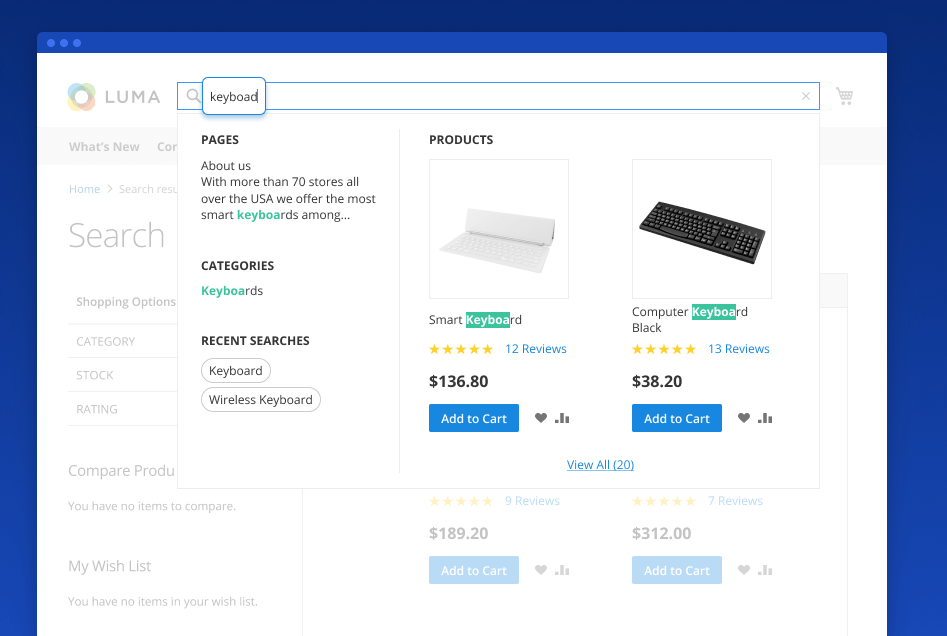The height and width of the screenshot is (636, 947).
Task: Open Computer Keyboard Black product title
Action: [x=690, y=320]
